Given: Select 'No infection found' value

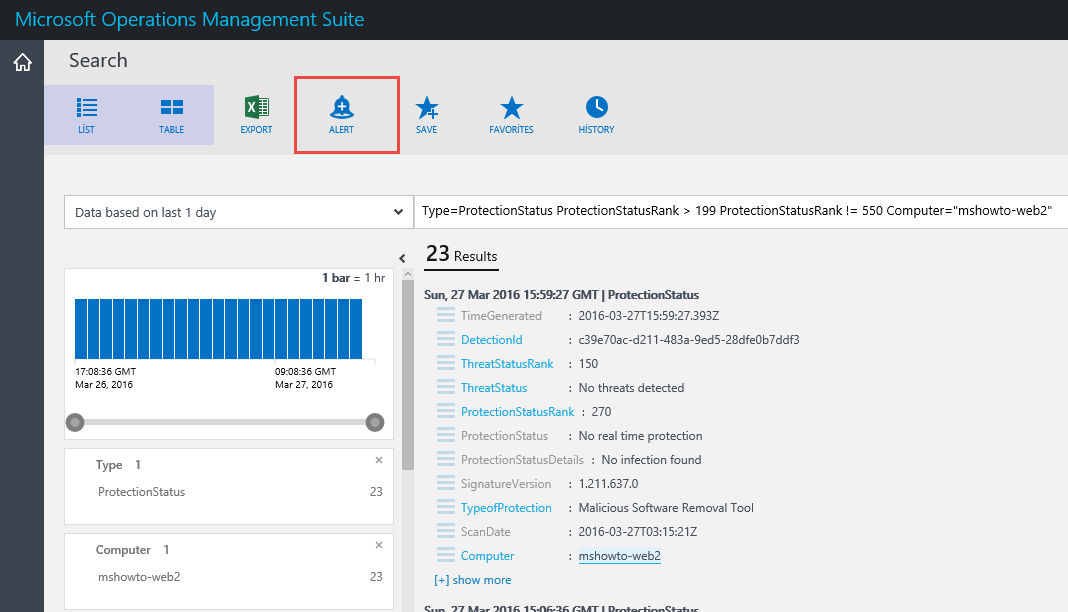Looking at the screenshot, I should (x=651, y=460).
